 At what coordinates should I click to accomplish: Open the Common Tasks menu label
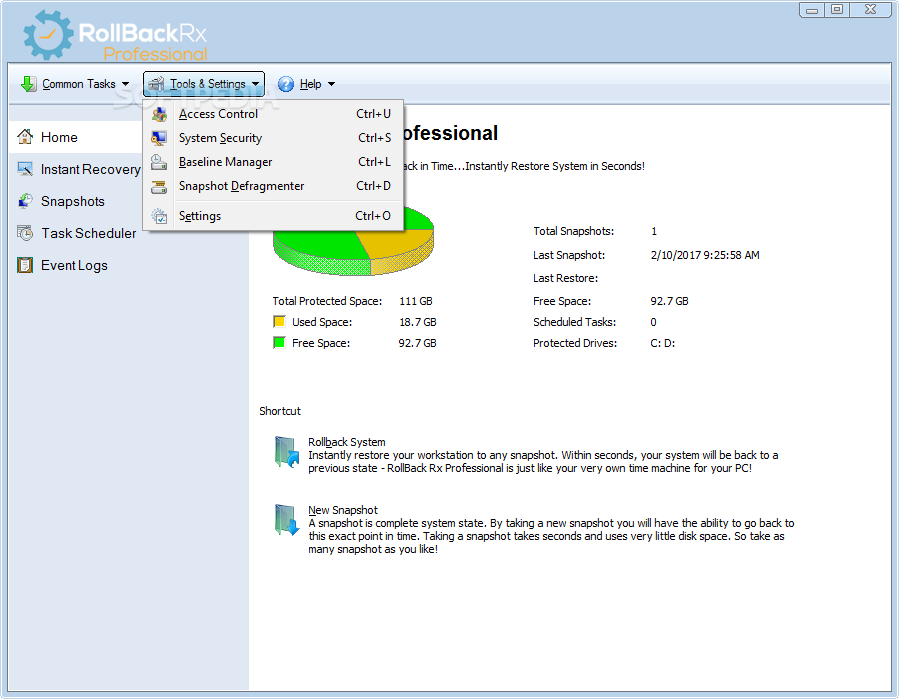(79, 84)
